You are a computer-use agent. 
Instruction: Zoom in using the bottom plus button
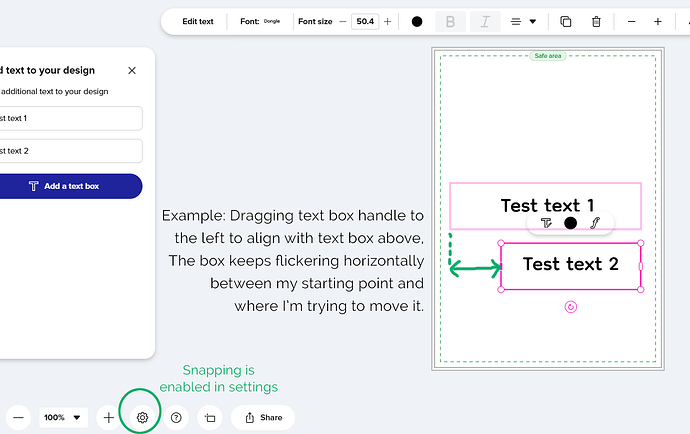click(108, 417)
